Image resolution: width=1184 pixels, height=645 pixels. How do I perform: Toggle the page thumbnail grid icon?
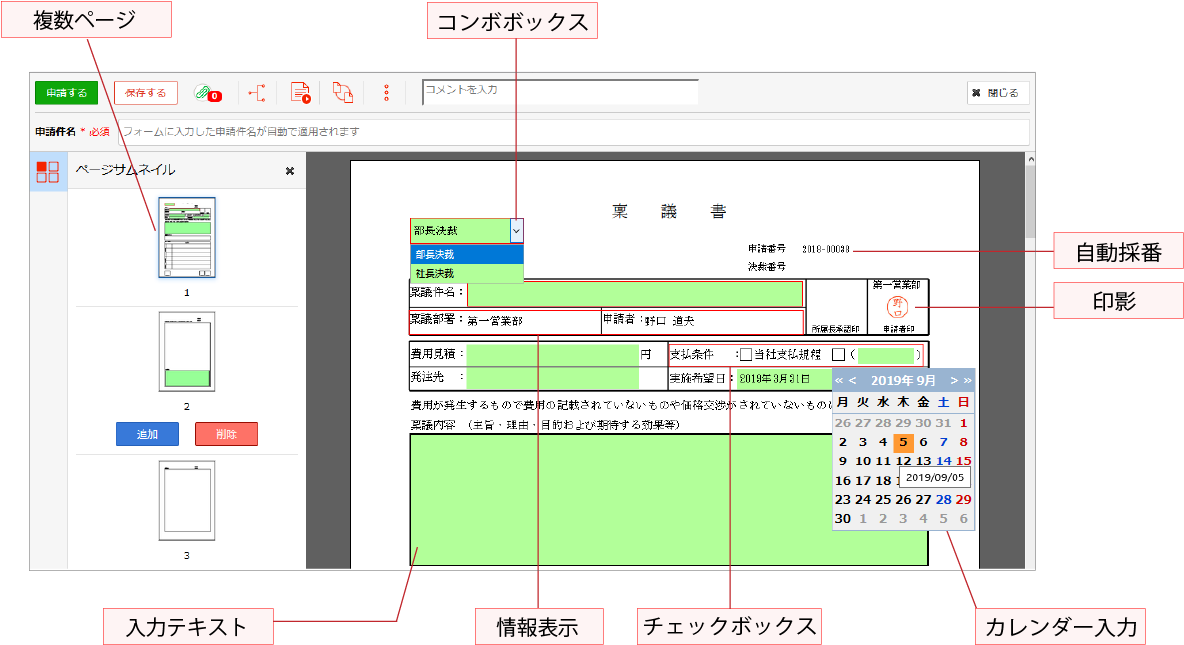pos(48,171)
